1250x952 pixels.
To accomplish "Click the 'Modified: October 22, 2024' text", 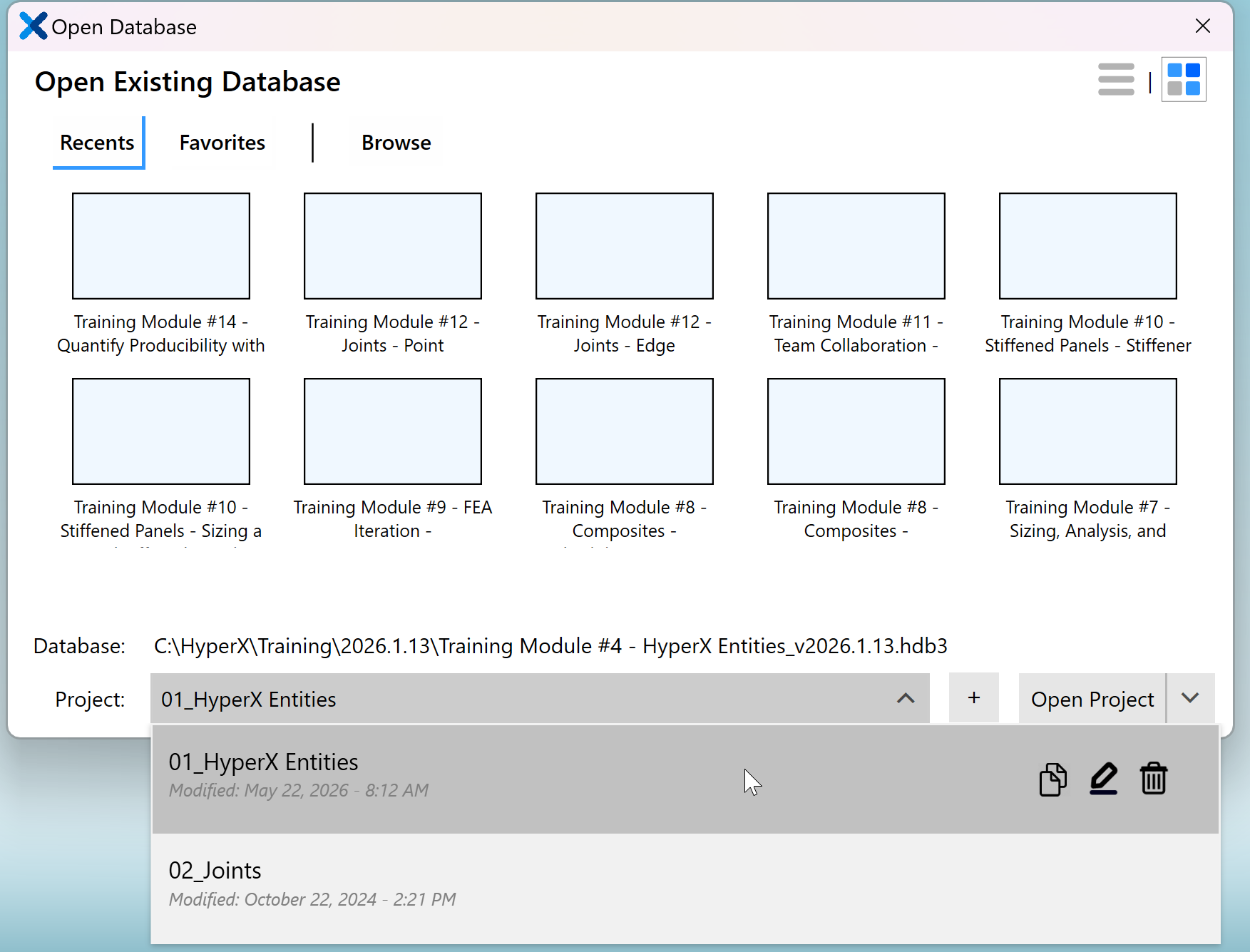I will tap(312, 899).
